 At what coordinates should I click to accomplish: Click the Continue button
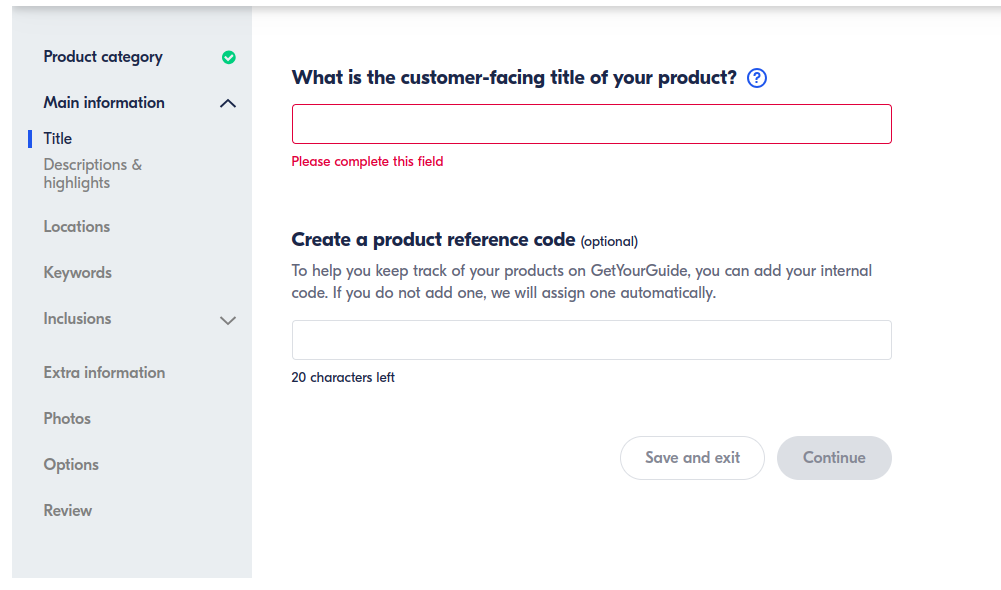click(834, 458)
